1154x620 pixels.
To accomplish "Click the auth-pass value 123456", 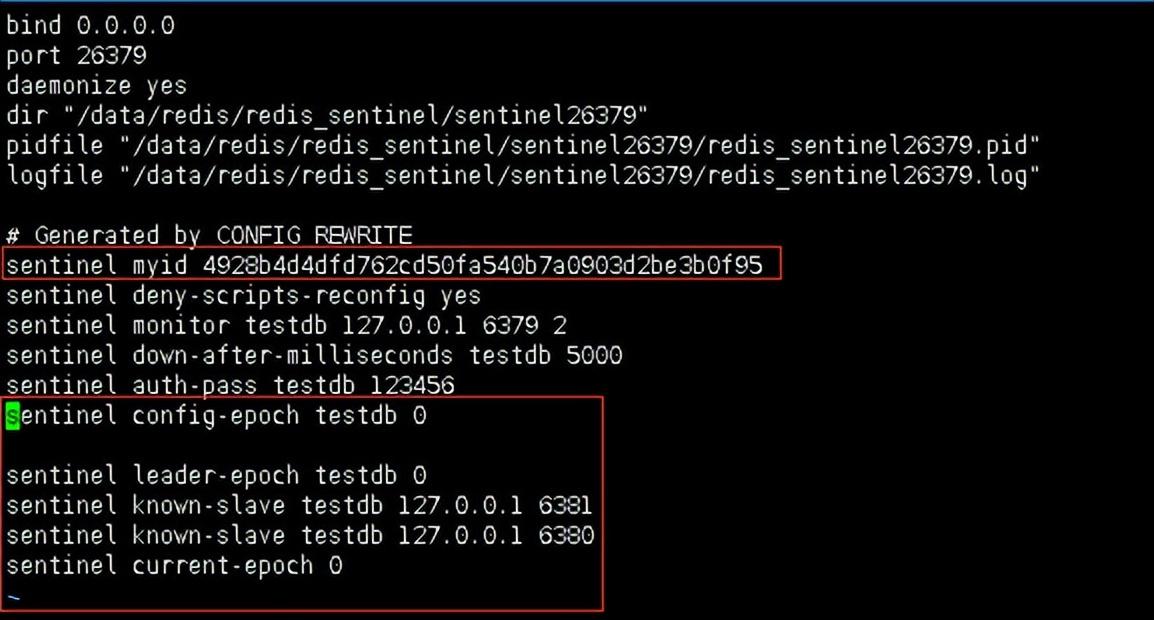I will tap(412, 386).
